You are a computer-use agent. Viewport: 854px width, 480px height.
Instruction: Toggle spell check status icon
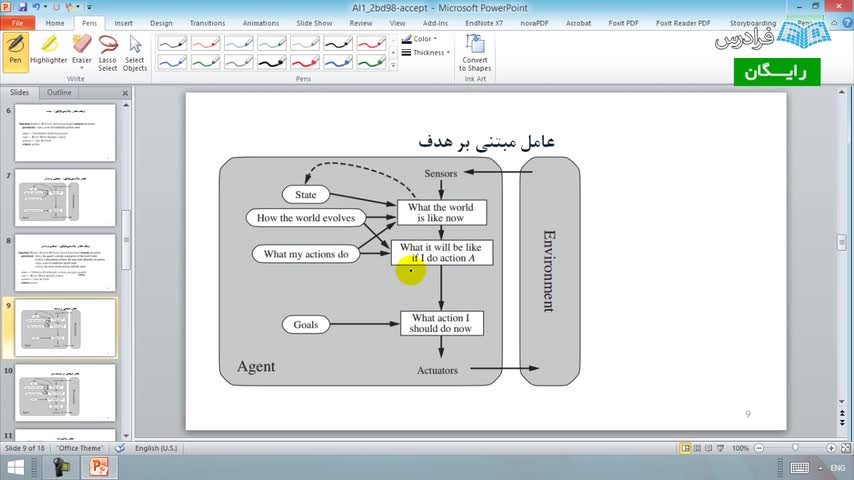120,448
